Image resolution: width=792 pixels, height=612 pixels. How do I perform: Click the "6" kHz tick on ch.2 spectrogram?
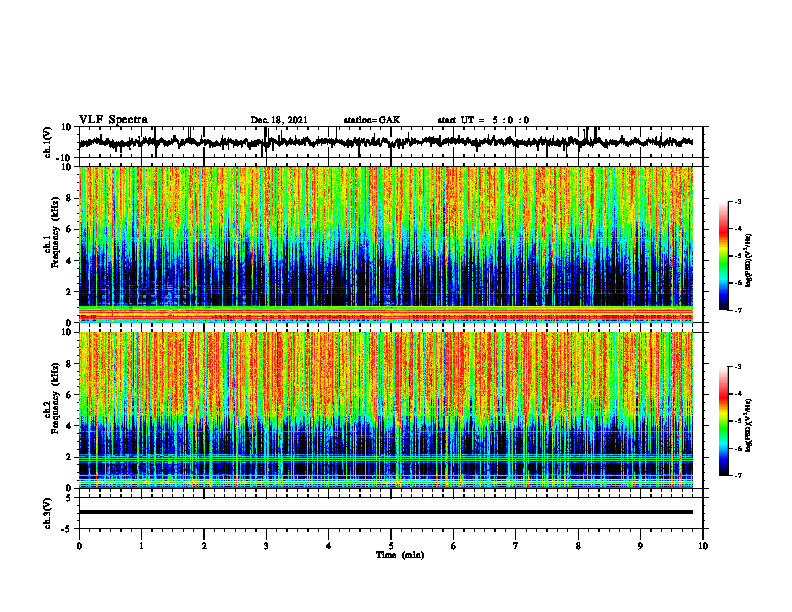tap(69, 395)
